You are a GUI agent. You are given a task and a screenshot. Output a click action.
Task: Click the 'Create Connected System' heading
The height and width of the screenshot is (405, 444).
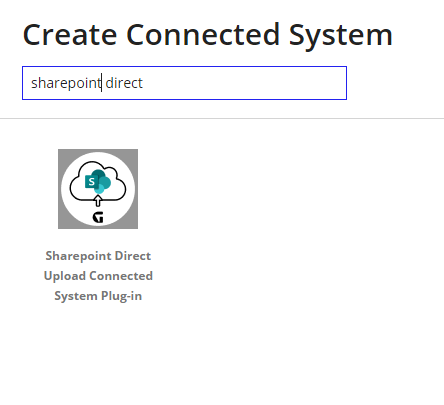tap(208, 35)
